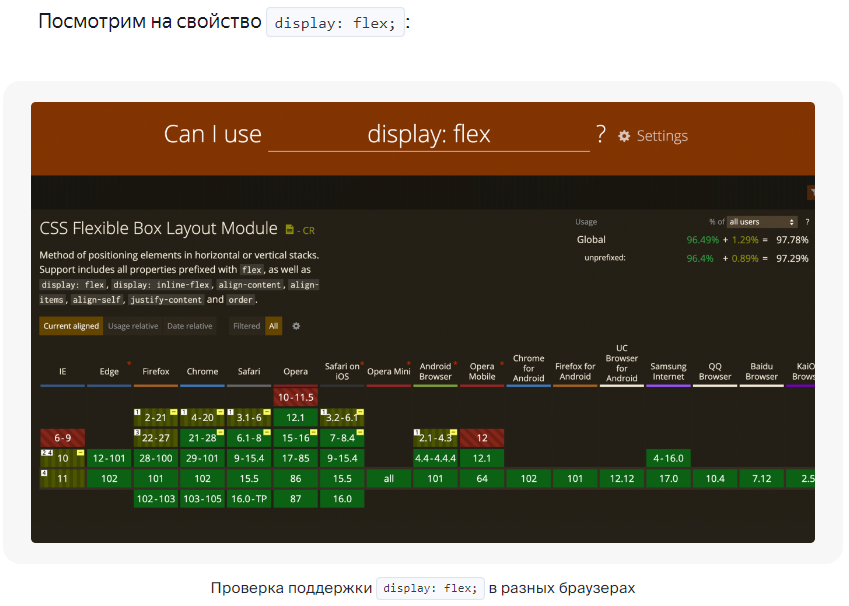Select Android Browser 4.4-4.4.4 cell
Viewport: 849px width, 606px height.
(435, 458)
